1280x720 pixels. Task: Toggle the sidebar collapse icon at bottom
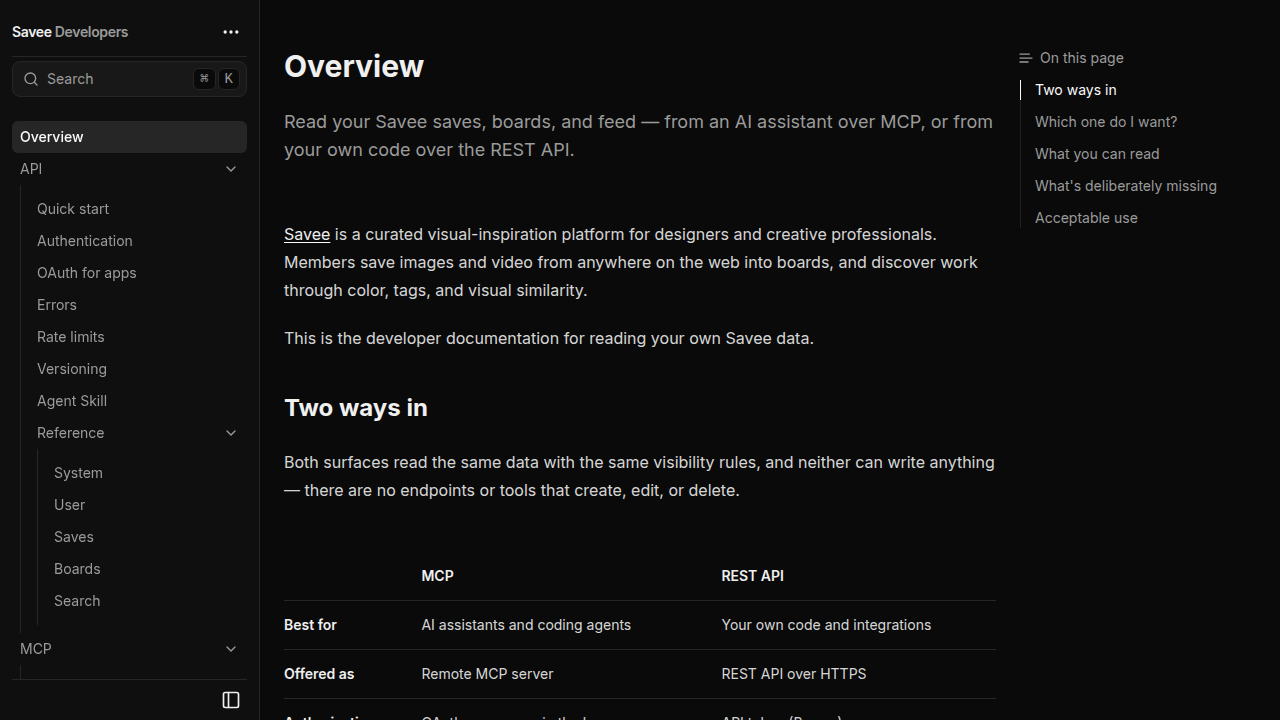pyautogui.click(x=231, y=700)
